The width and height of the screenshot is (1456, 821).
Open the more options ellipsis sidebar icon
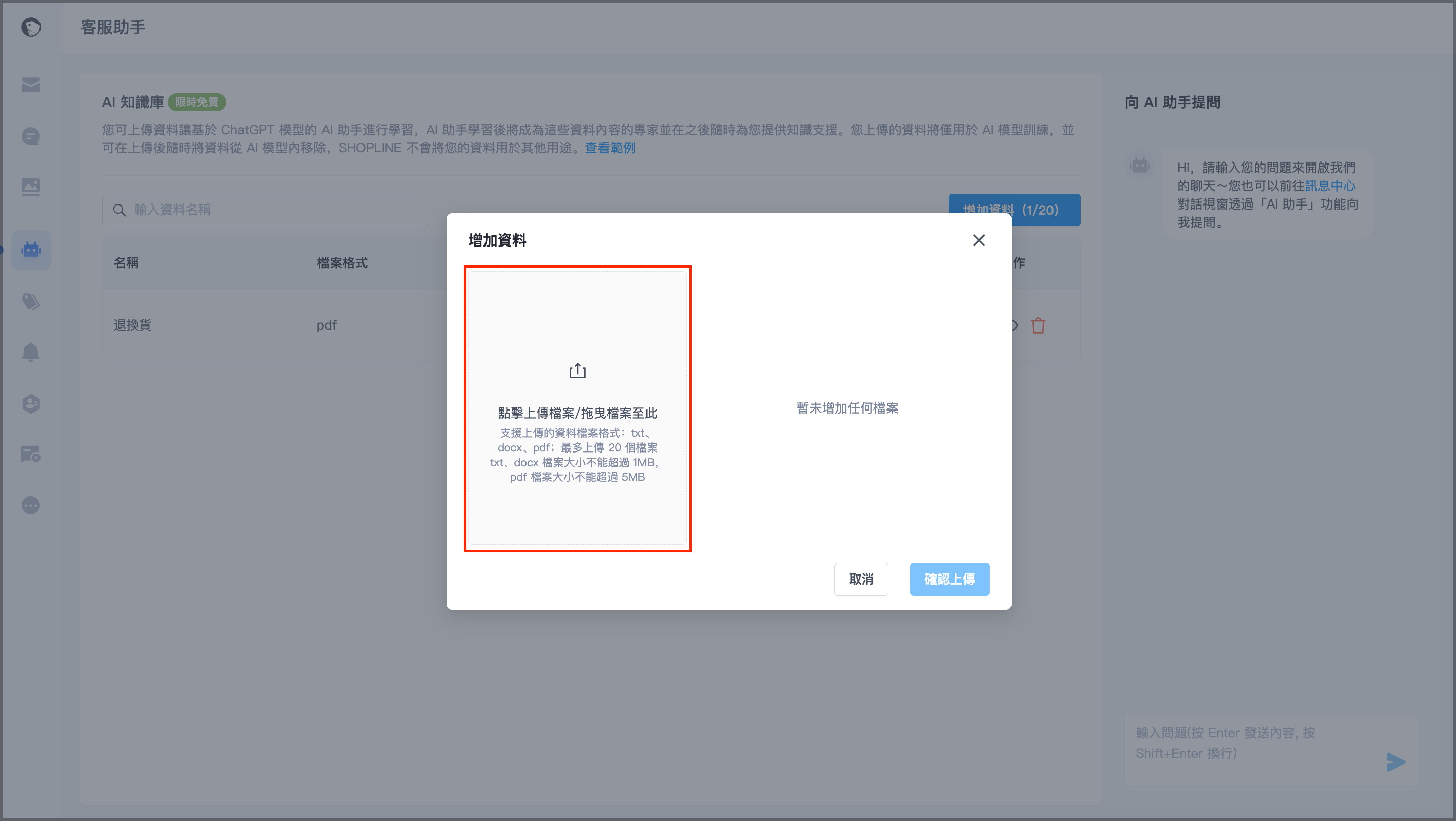point(31,505)
